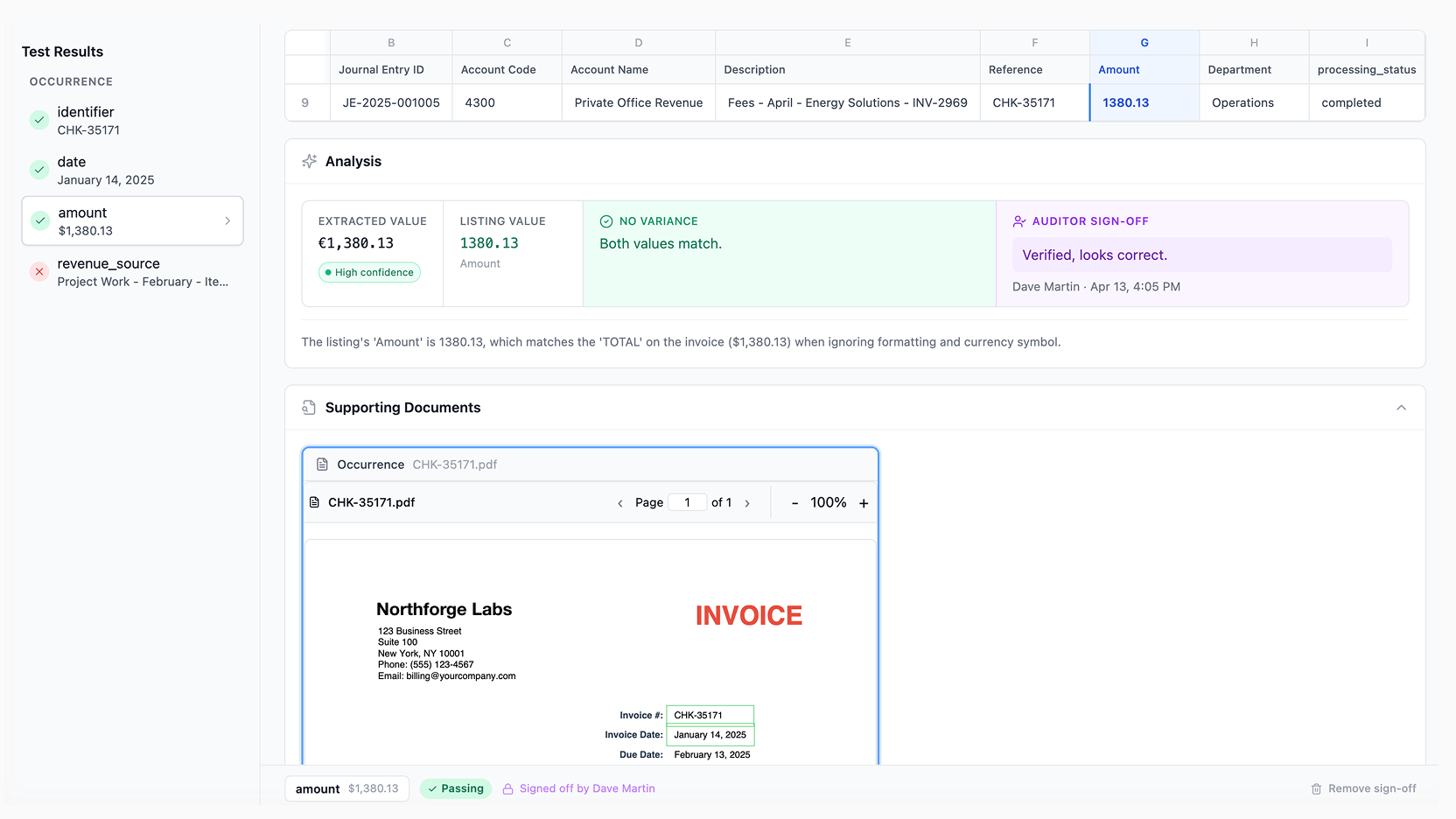Toggle the red X on revenue_source result

(39, 271)
